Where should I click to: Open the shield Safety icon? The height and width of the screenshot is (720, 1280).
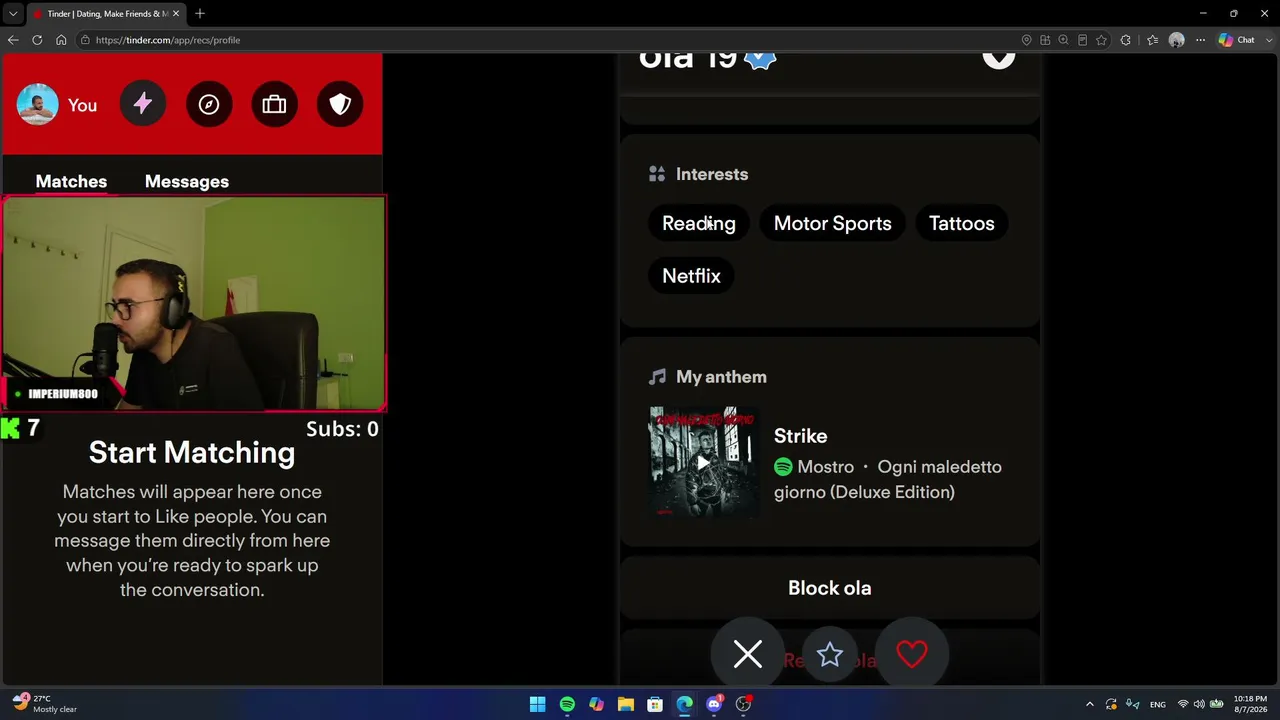tap(340, 105)
